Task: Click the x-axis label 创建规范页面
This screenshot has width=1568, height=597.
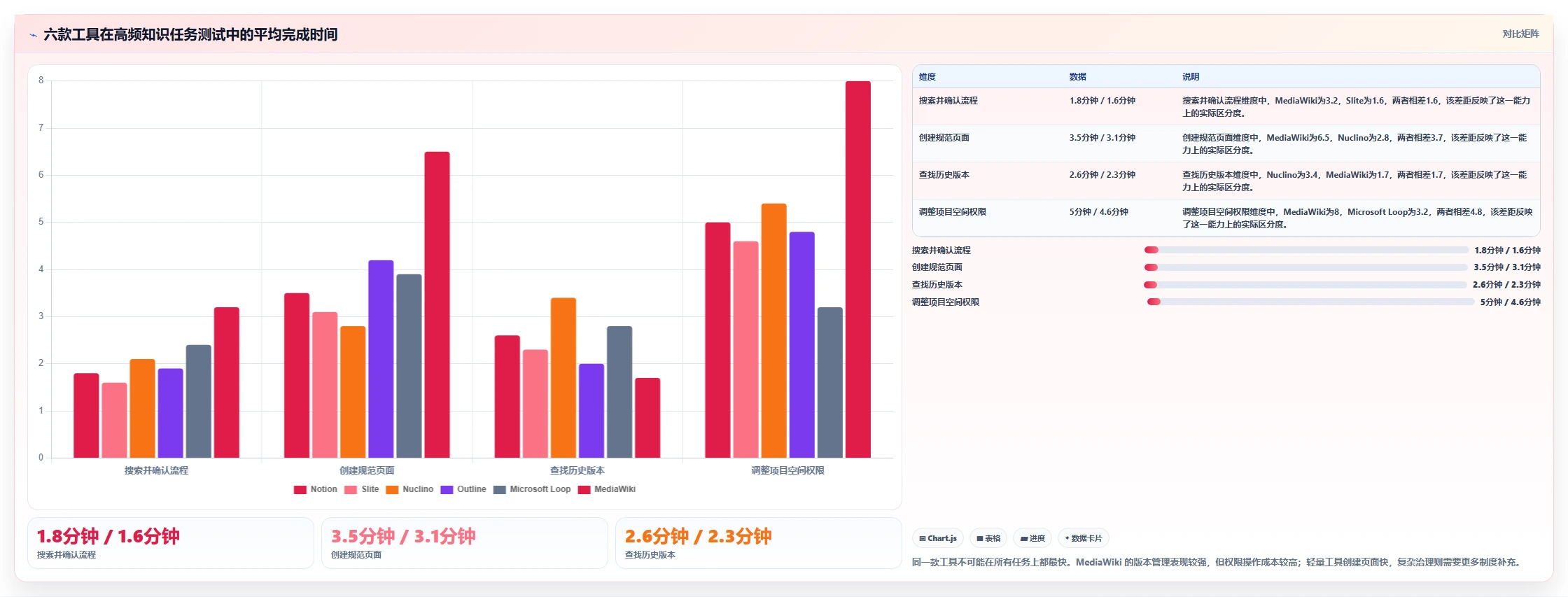Action: click(x=367, y=470)
